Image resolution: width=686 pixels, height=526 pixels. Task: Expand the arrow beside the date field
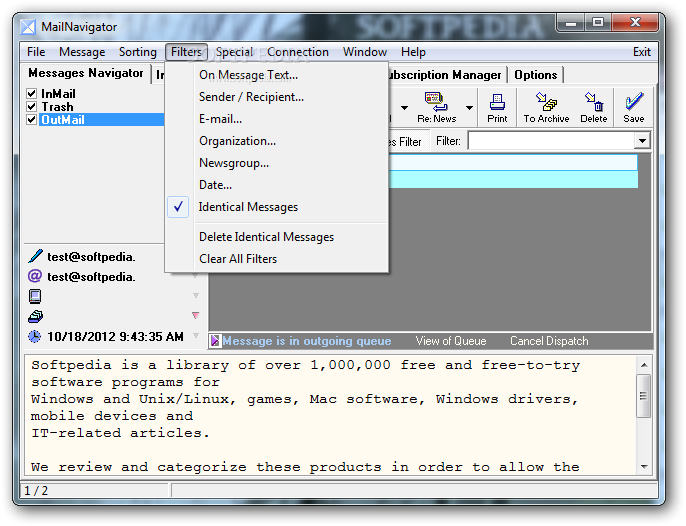click(196, 336)
